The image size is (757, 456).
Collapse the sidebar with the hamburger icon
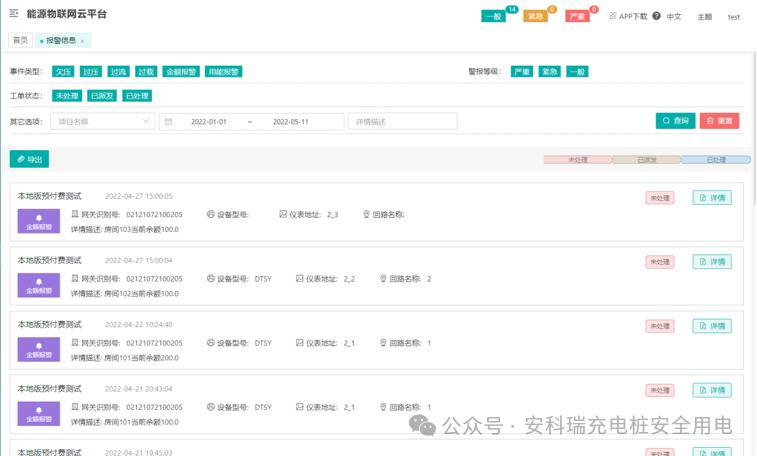coord(14,15)
